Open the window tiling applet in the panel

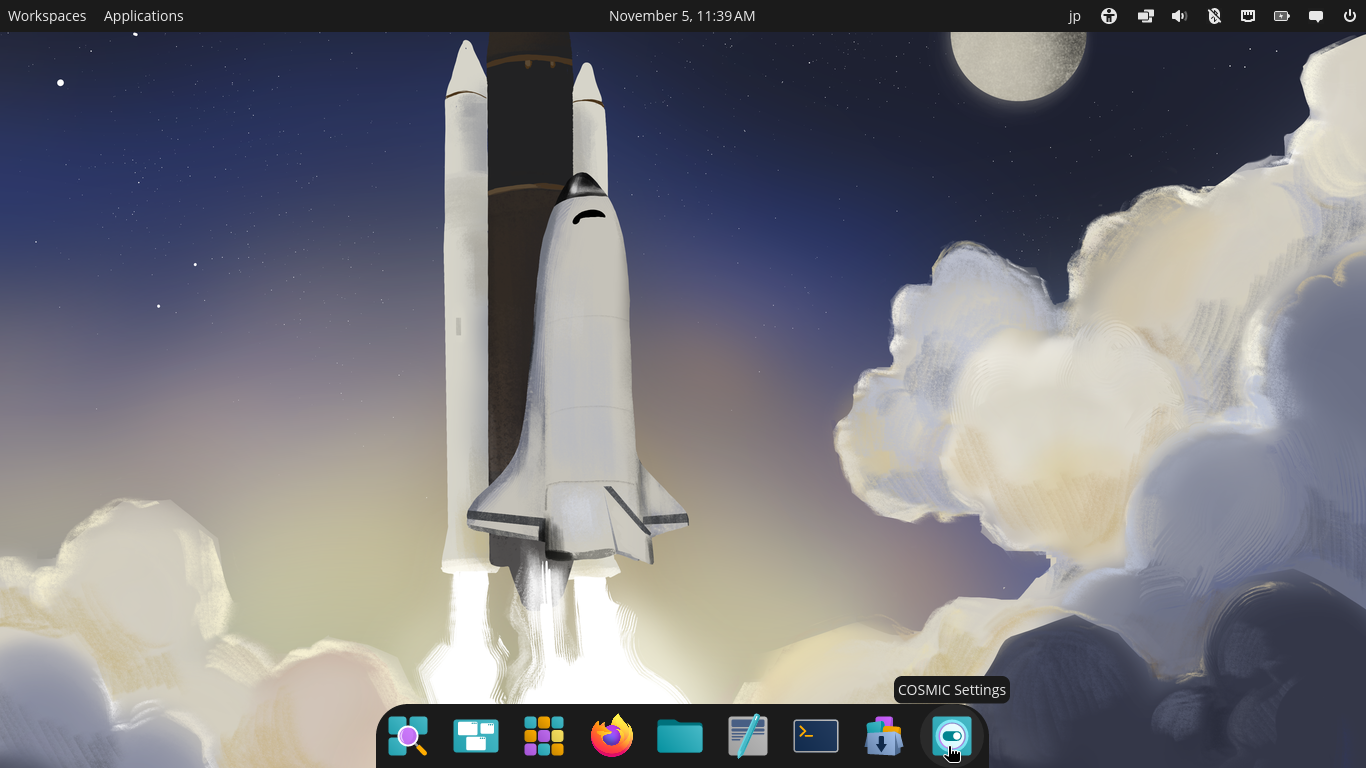pyautogui.click(x=1145, y=16)
